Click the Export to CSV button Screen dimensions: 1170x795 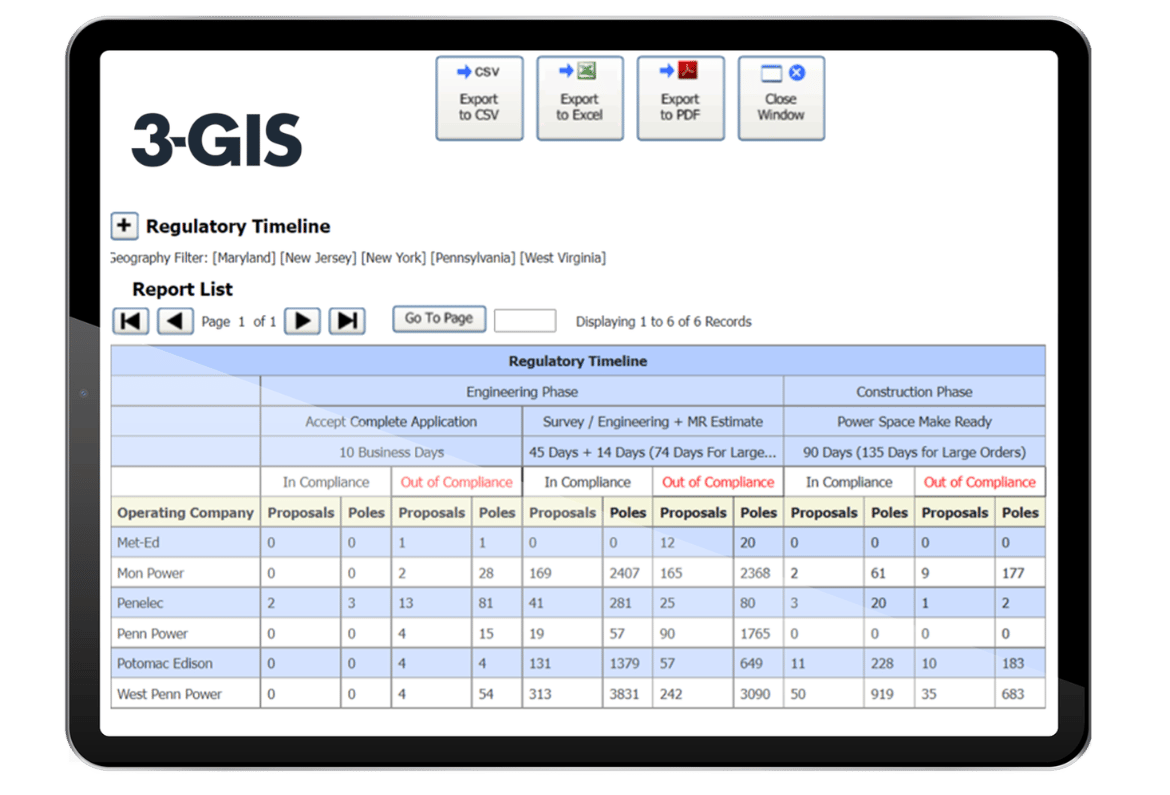479,98
